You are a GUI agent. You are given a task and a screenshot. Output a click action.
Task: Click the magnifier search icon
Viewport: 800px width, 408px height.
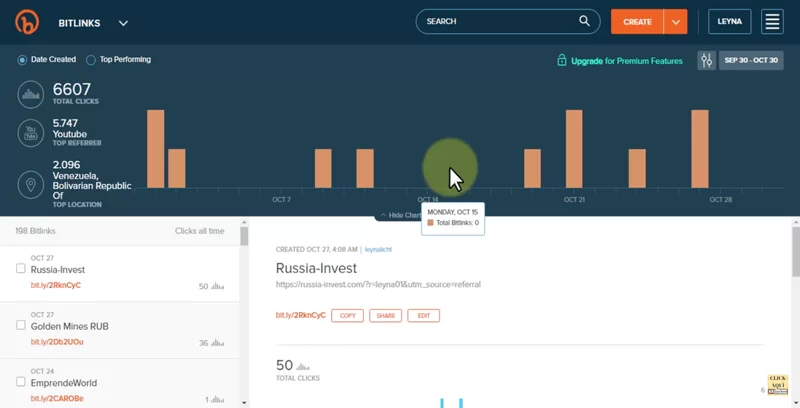[584, 21]
